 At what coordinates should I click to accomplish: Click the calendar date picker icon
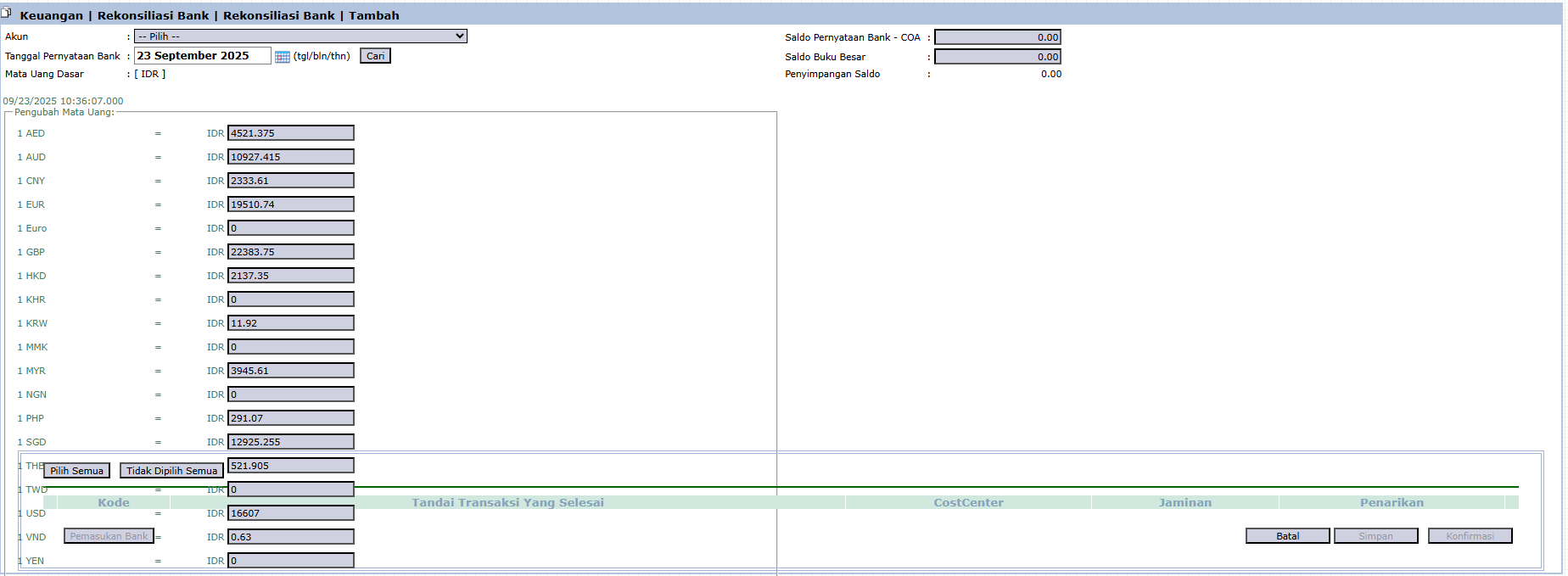(x=283, y=57)
